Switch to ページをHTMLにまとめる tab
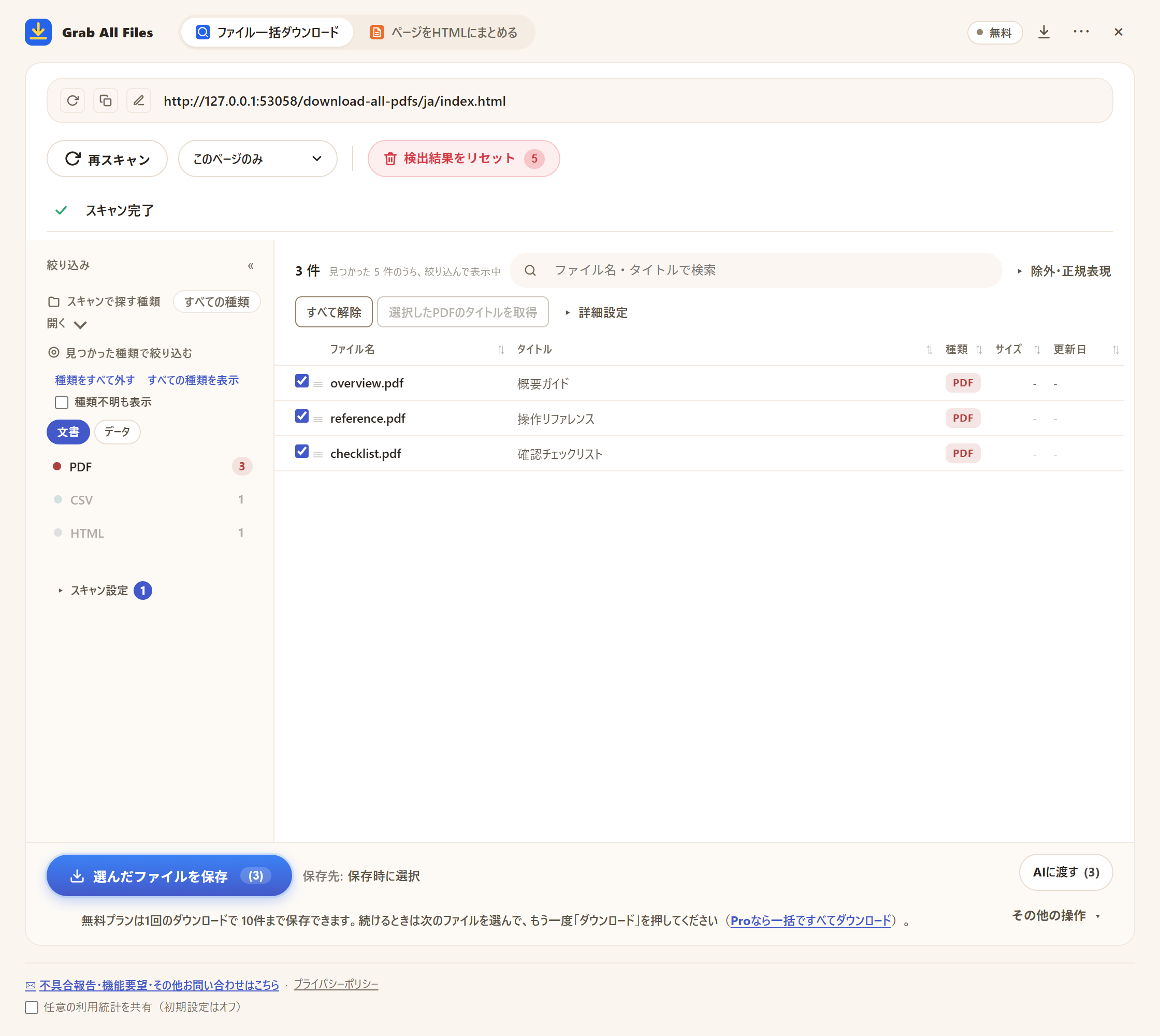Image resolution: width=1160 pixels, height=1036 pixels. (x=443, y=32)
